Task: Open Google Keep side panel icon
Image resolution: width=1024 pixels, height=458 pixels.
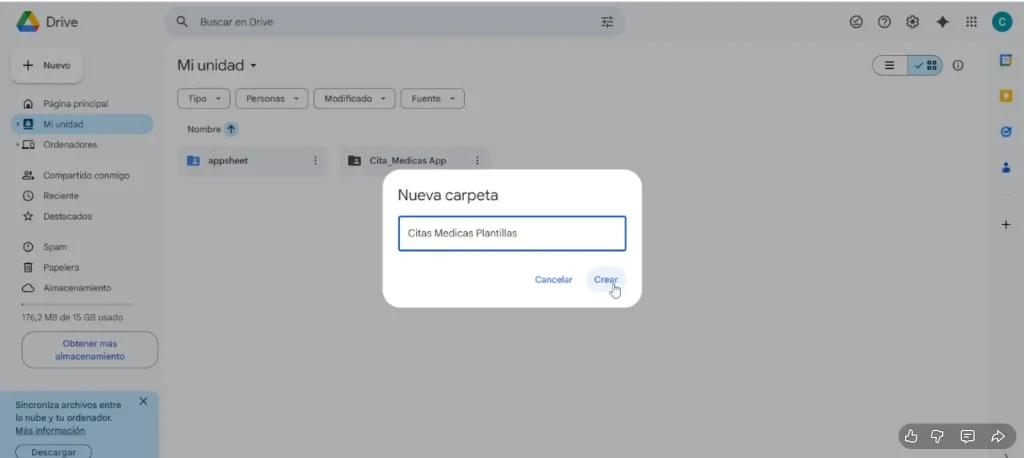Action: point(1006,96)
